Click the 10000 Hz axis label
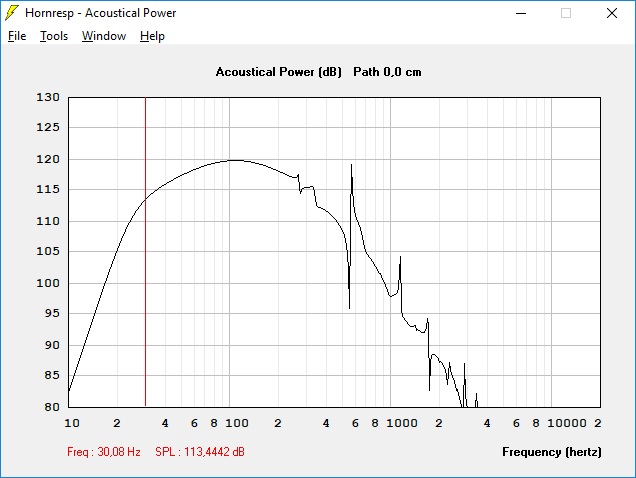Viewport: 636px width, 478px height. pyautogui.click(x=567, y=423)
